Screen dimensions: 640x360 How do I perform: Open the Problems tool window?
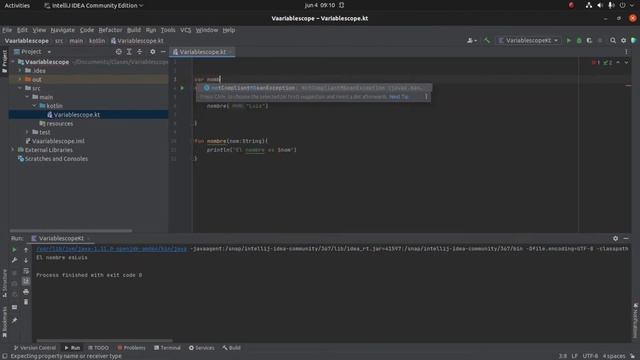coord(131,348)
